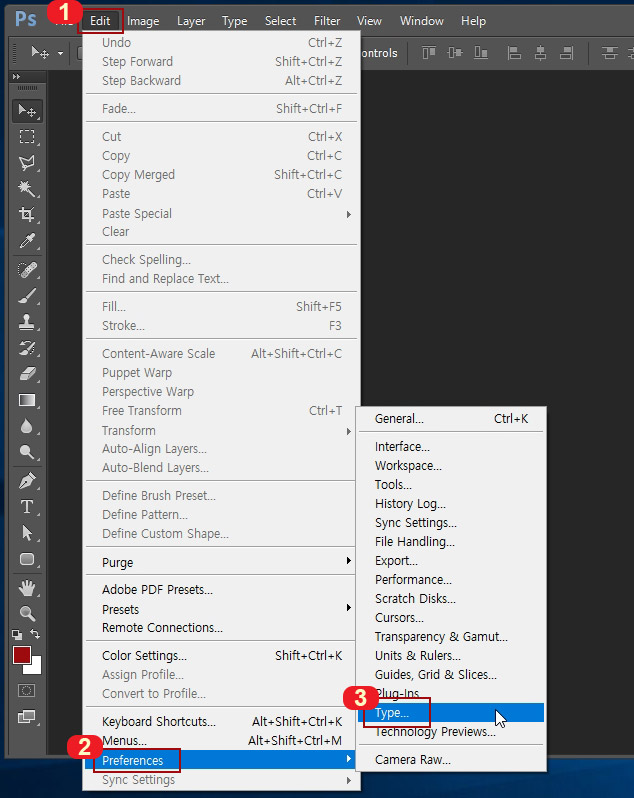This screenshot has width=634, height=798.
Task: Click the align left edges icon
Action: pyautogui.click(x=514, y=52)
